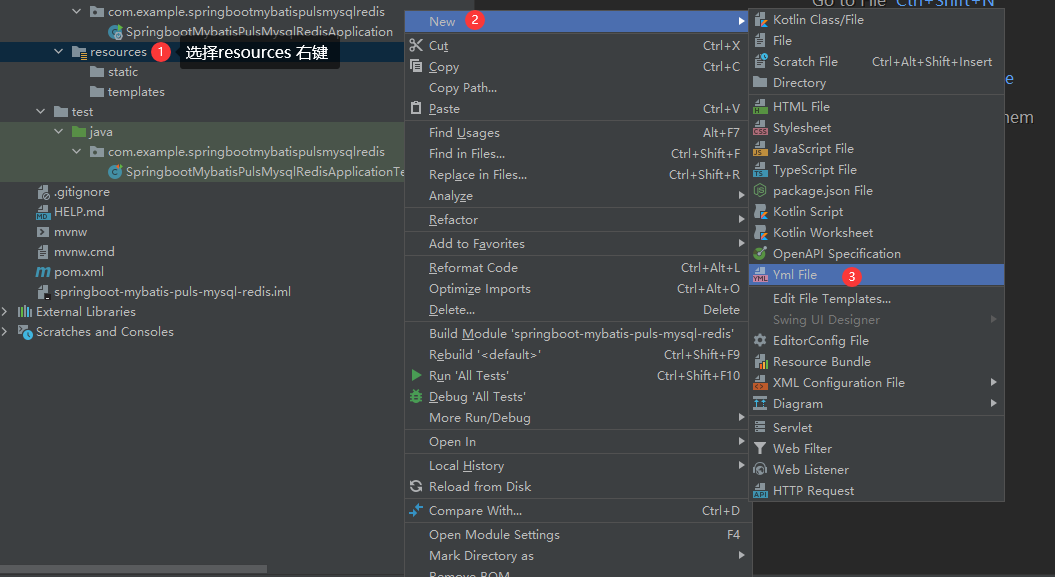Click the HTML File icon
This screenshot has width=1055, height=577.
[x=760, y=106]
